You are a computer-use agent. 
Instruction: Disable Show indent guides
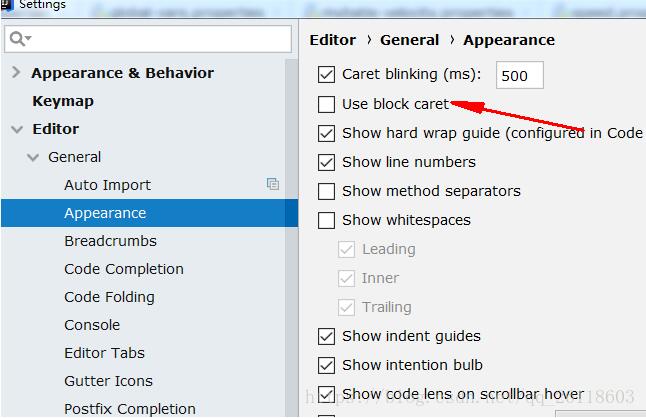click(326, 336)
